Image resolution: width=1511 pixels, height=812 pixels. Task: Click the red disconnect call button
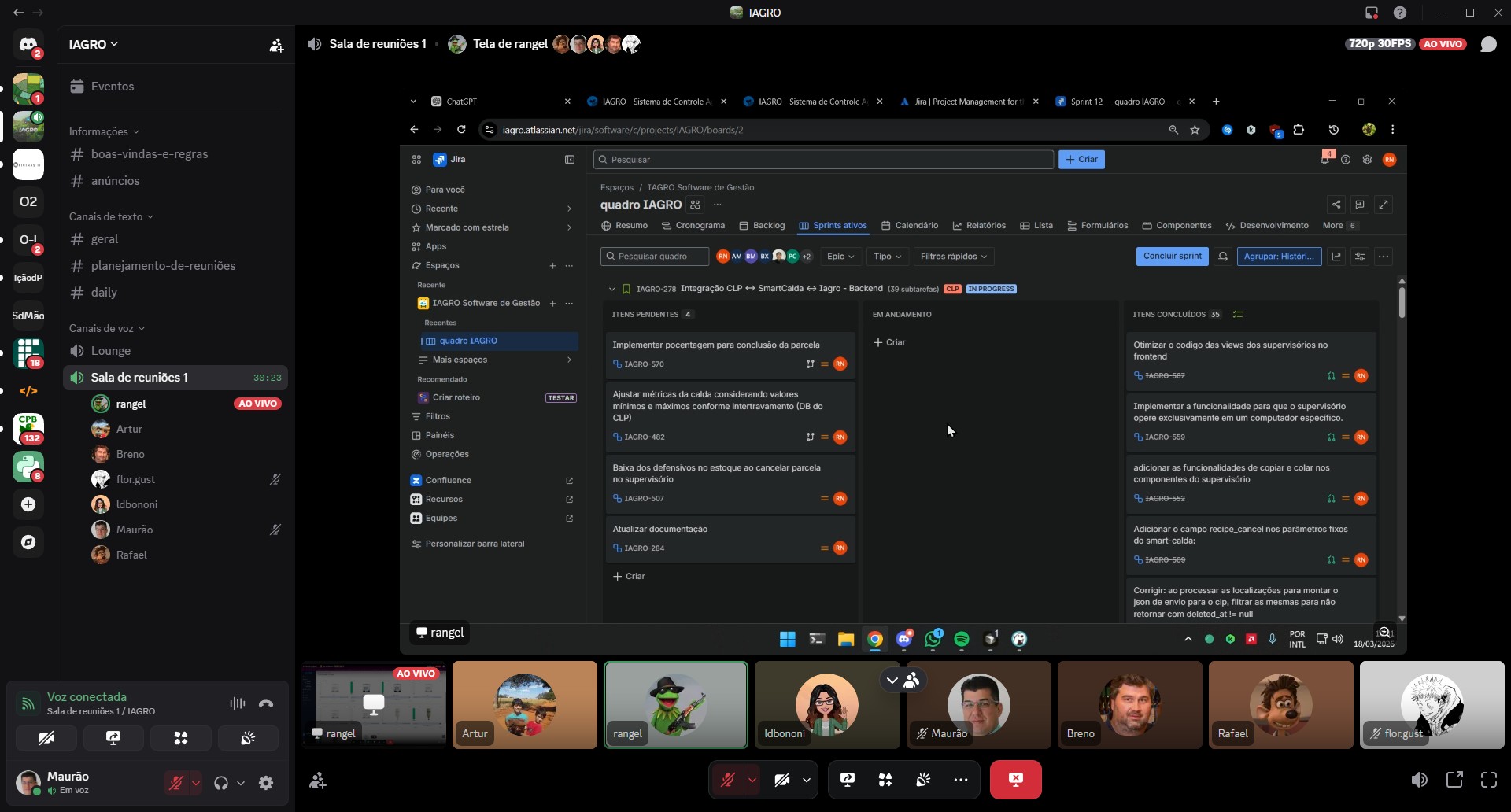[1015, 780]
